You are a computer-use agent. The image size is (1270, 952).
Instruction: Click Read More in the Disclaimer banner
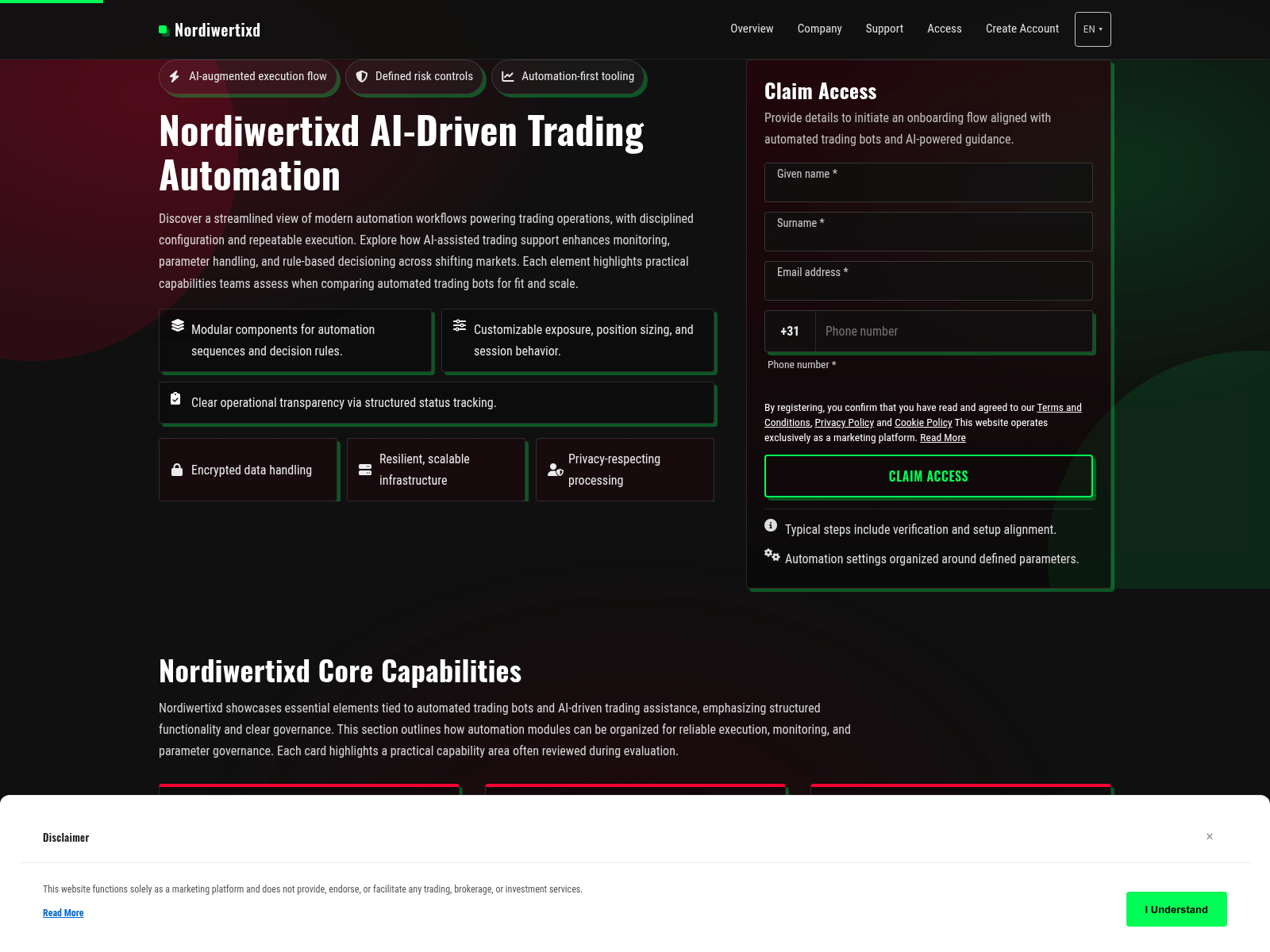(x=63, y=913)
